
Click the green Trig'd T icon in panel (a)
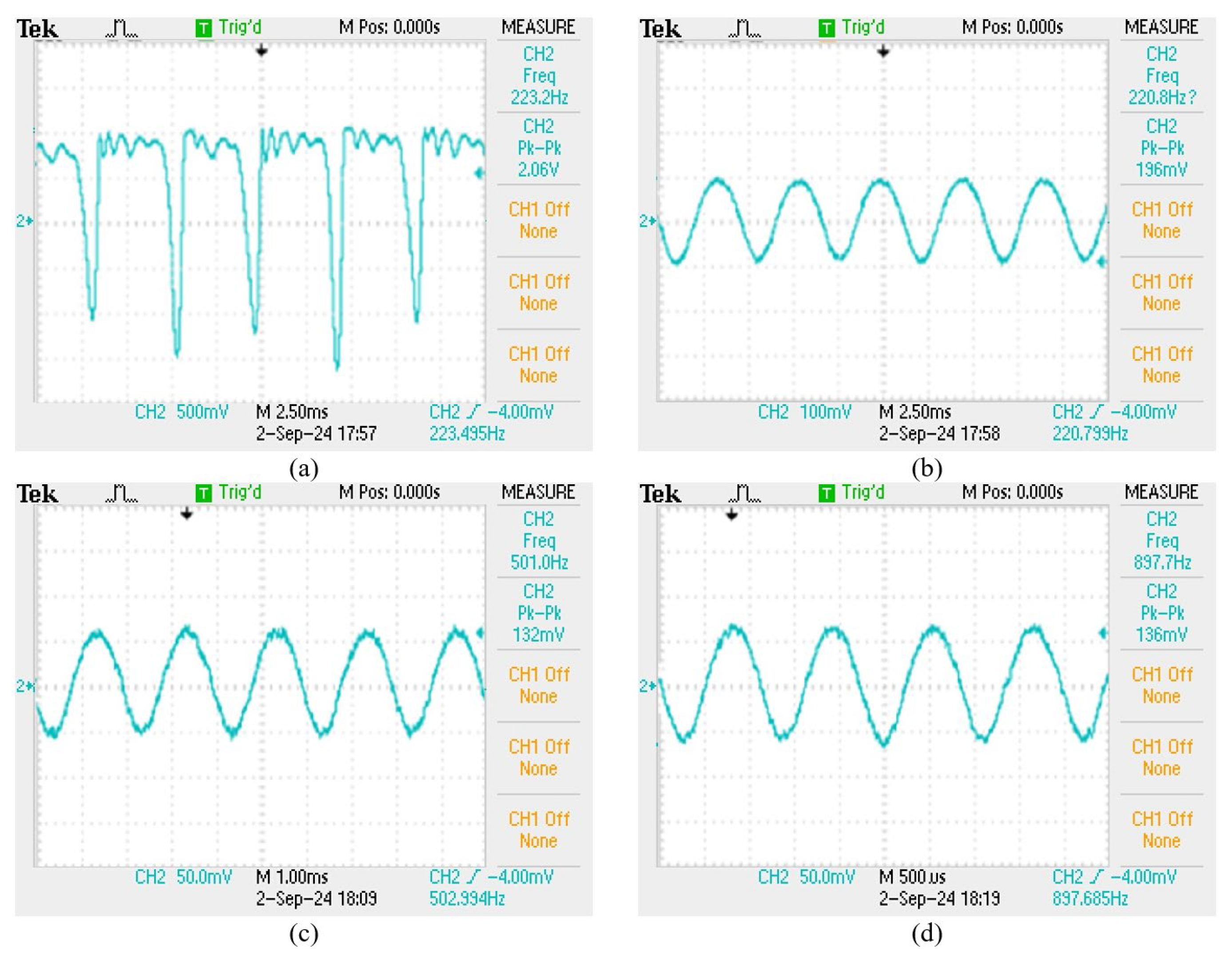point(204,28)
